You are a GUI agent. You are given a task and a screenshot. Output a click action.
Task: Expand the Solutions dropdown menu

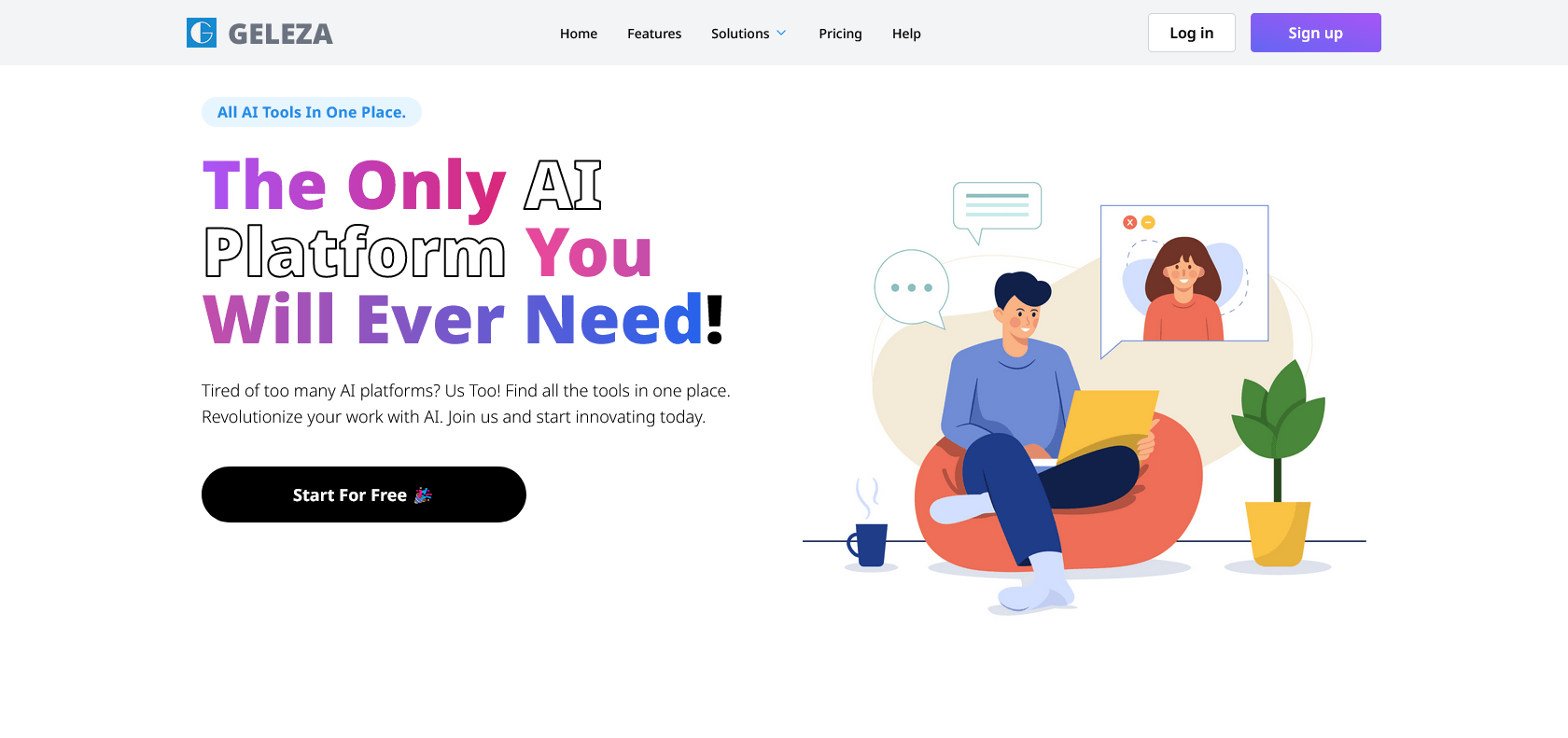749,34
